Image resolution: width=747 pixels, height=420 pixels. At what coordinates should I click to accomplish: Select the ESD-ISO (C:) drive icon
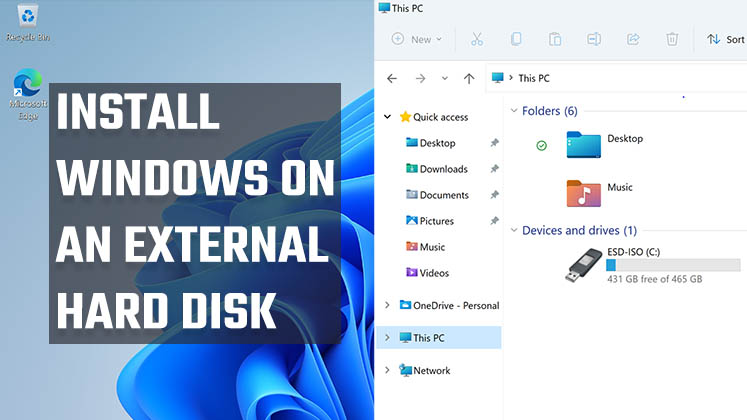click(584, 265)
